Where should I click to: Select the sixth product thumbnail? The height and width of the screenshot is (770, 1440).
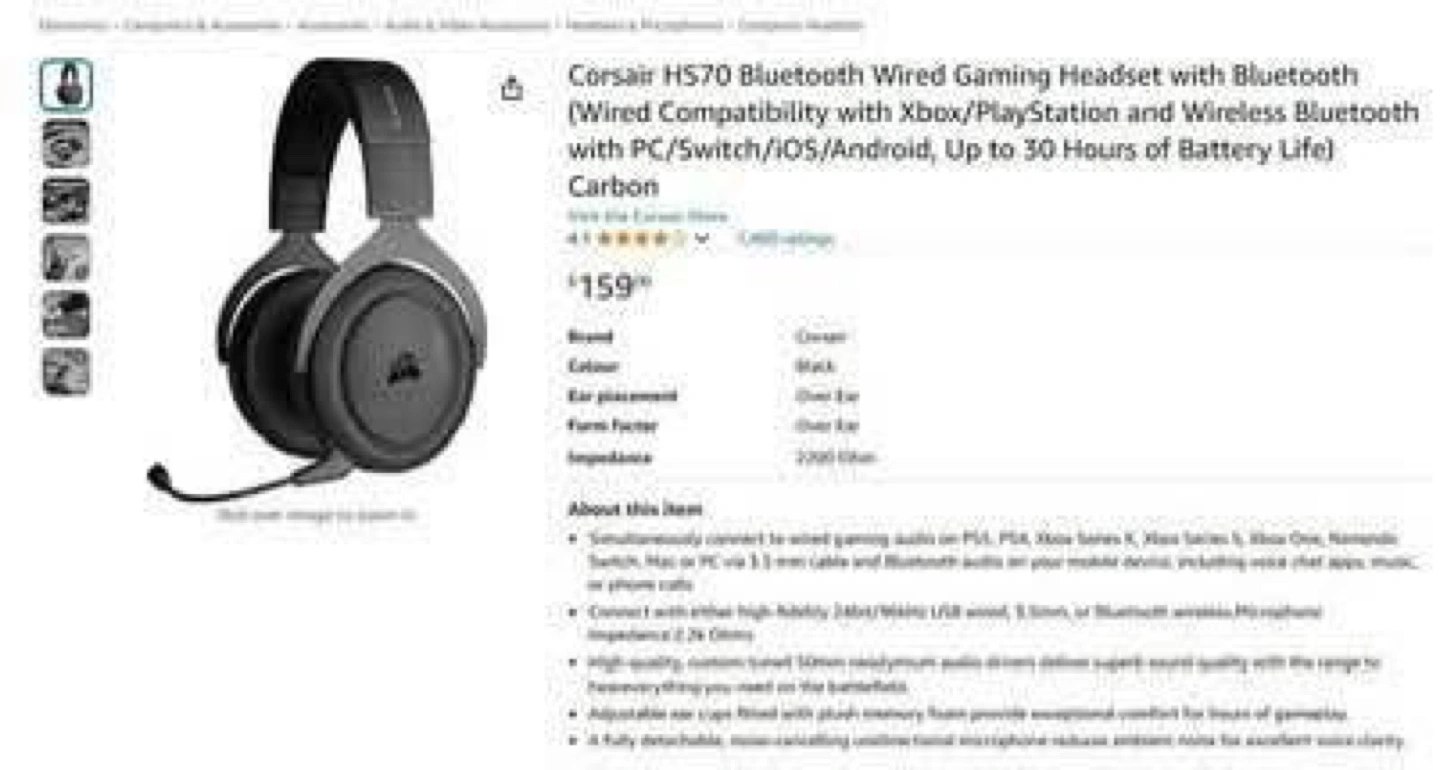tap(67, 372)
